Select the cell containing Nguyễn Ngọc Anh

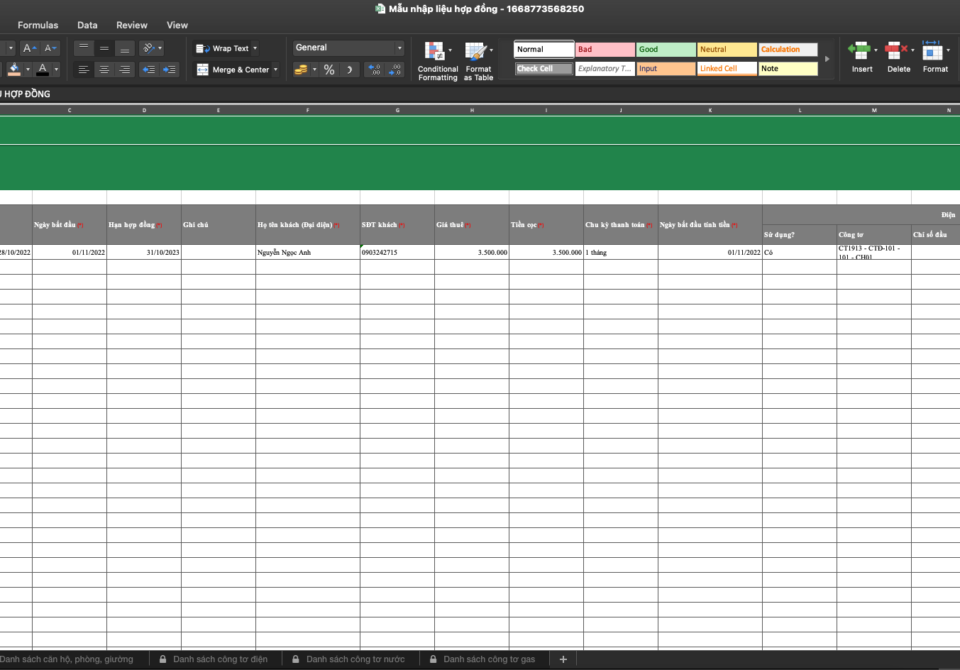pyautogui.click(x=307, y=253)
